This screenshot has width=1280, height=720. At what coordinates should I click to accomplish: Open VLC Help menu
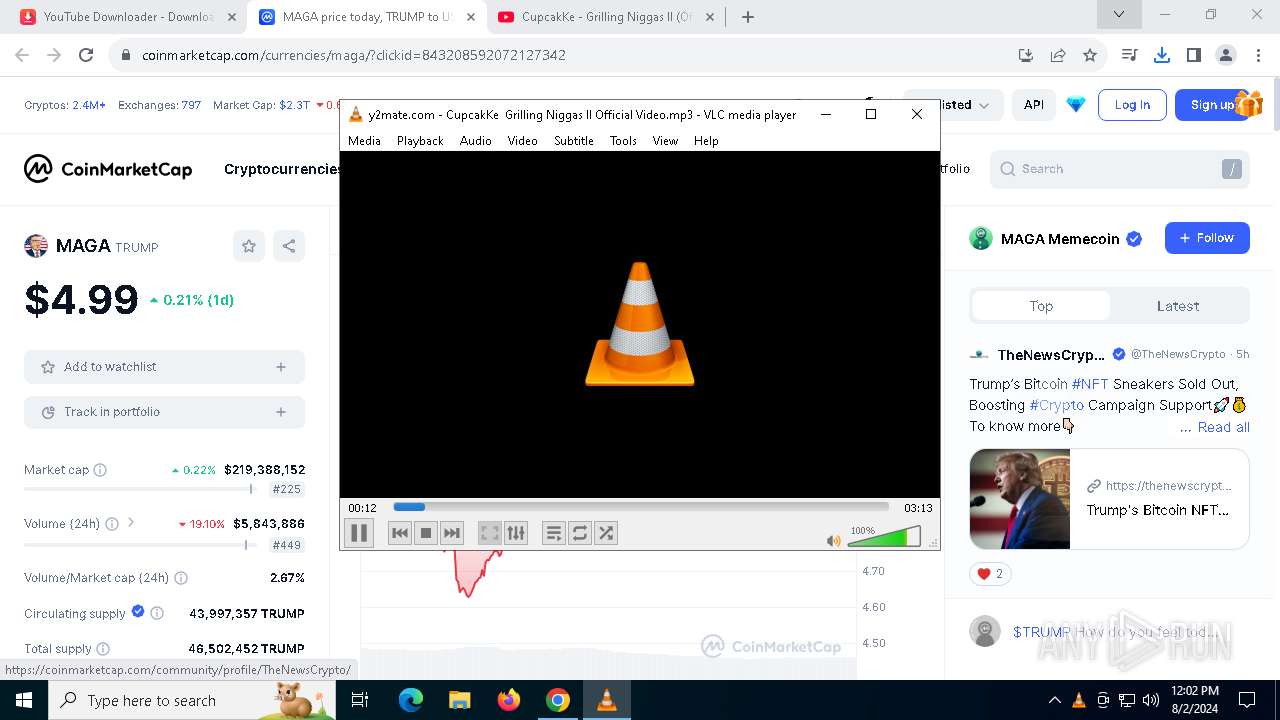706,141
